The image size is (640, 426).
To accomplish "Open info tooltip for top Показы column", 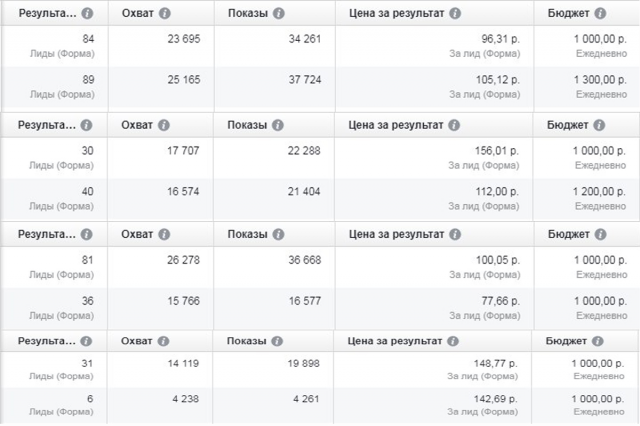I will pyautogui.click(x=279, y=13).
